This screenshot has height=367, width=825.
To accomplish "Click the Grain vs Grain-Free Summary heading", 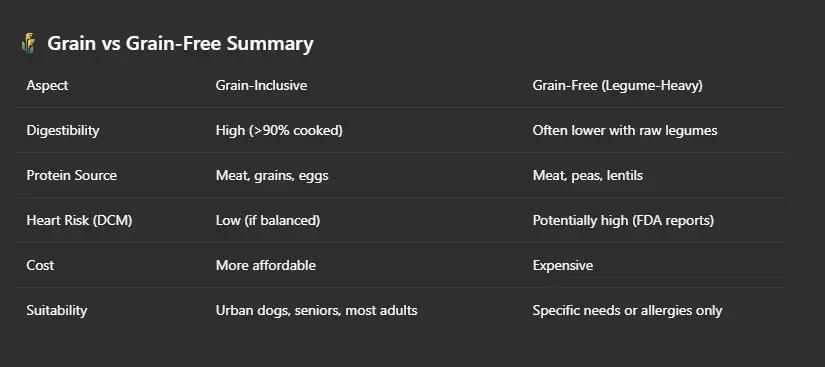I will (180, 43).
